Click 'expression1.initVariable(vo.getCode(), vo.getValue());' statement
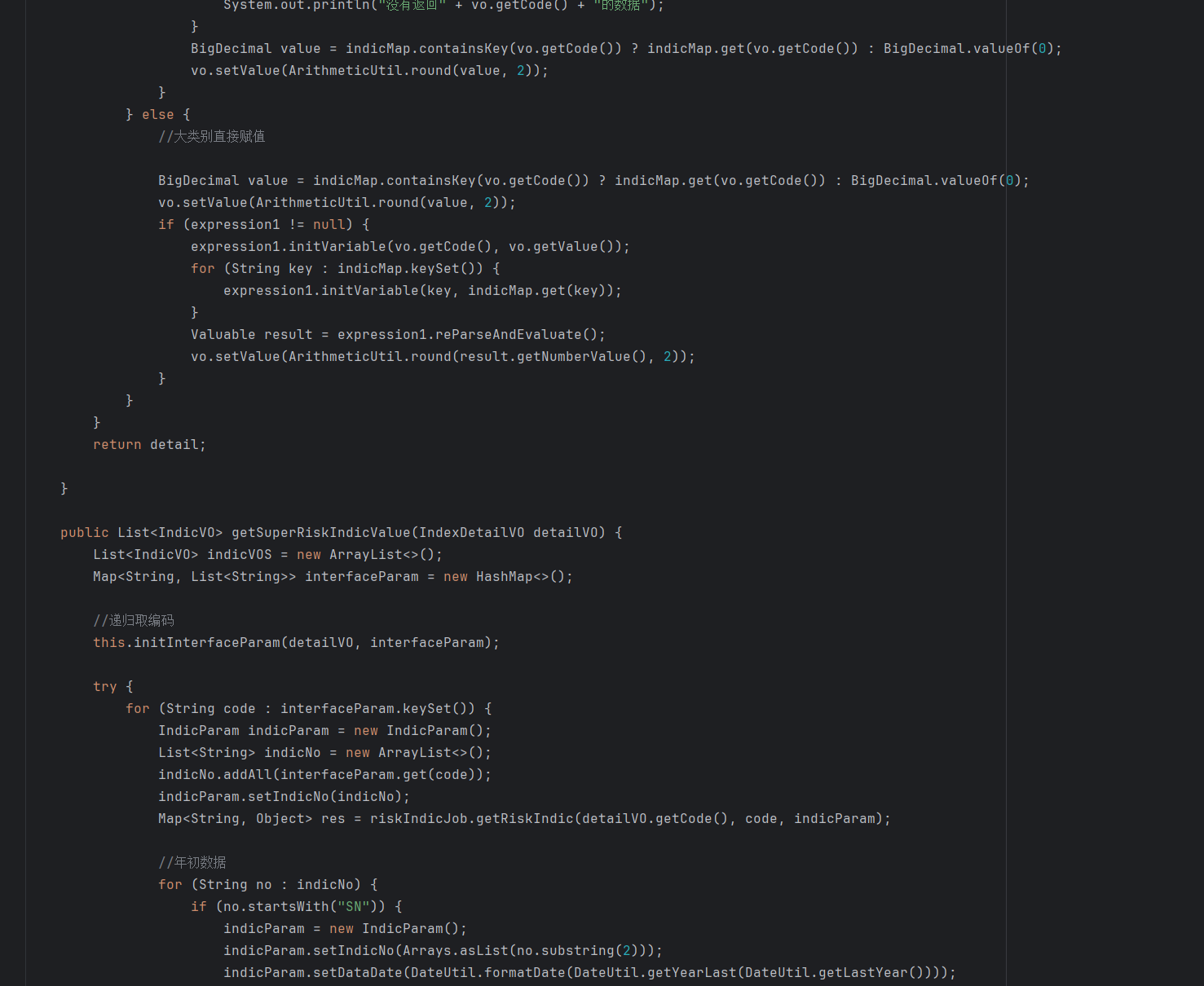Image resolution: width=1204 pixels, height=986 pixels. tap(411, 247)
